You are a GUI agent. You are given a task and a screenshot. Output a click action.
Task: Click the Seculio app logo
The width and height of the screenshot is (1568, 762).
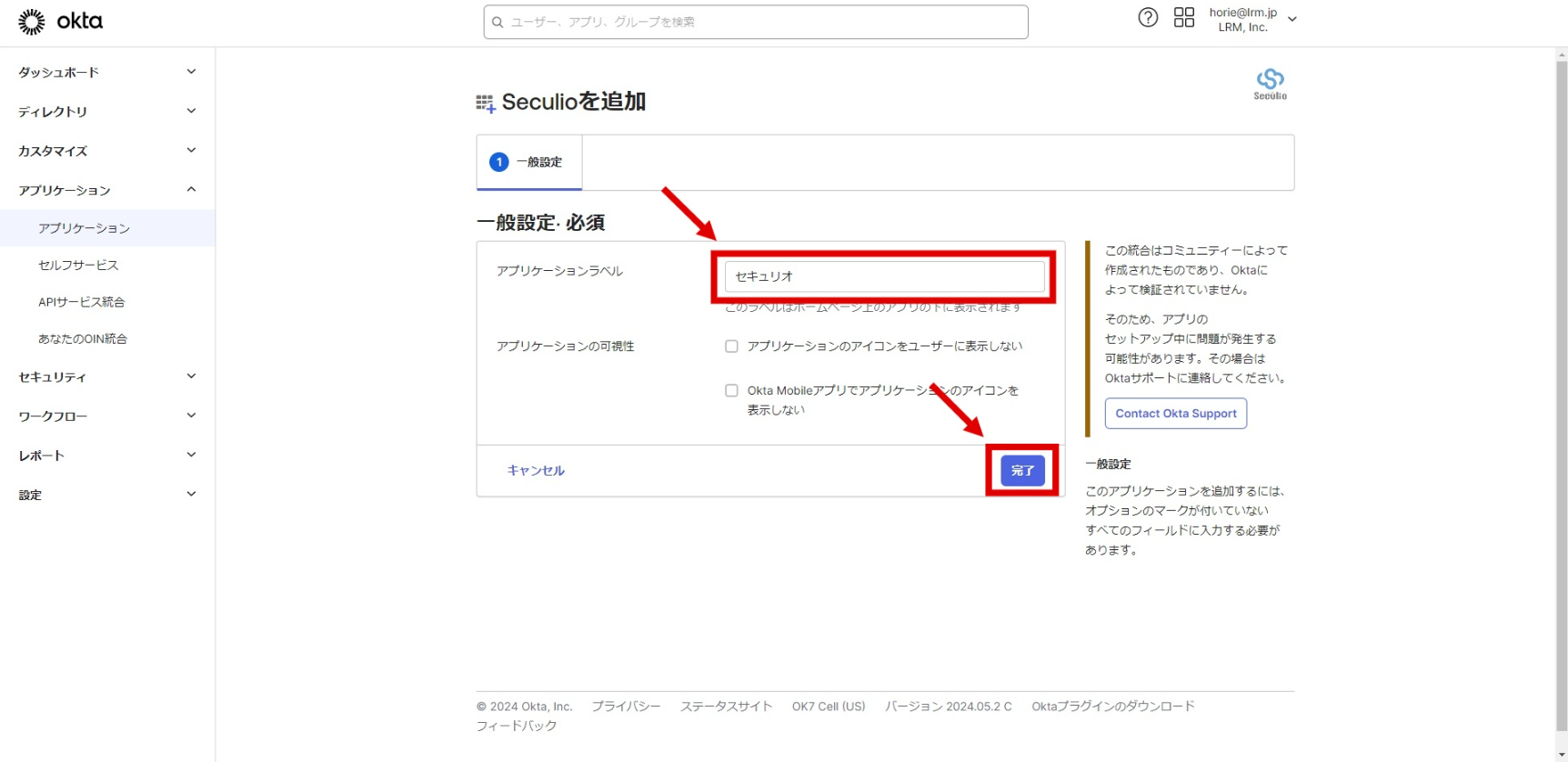tap(1270, 84)
